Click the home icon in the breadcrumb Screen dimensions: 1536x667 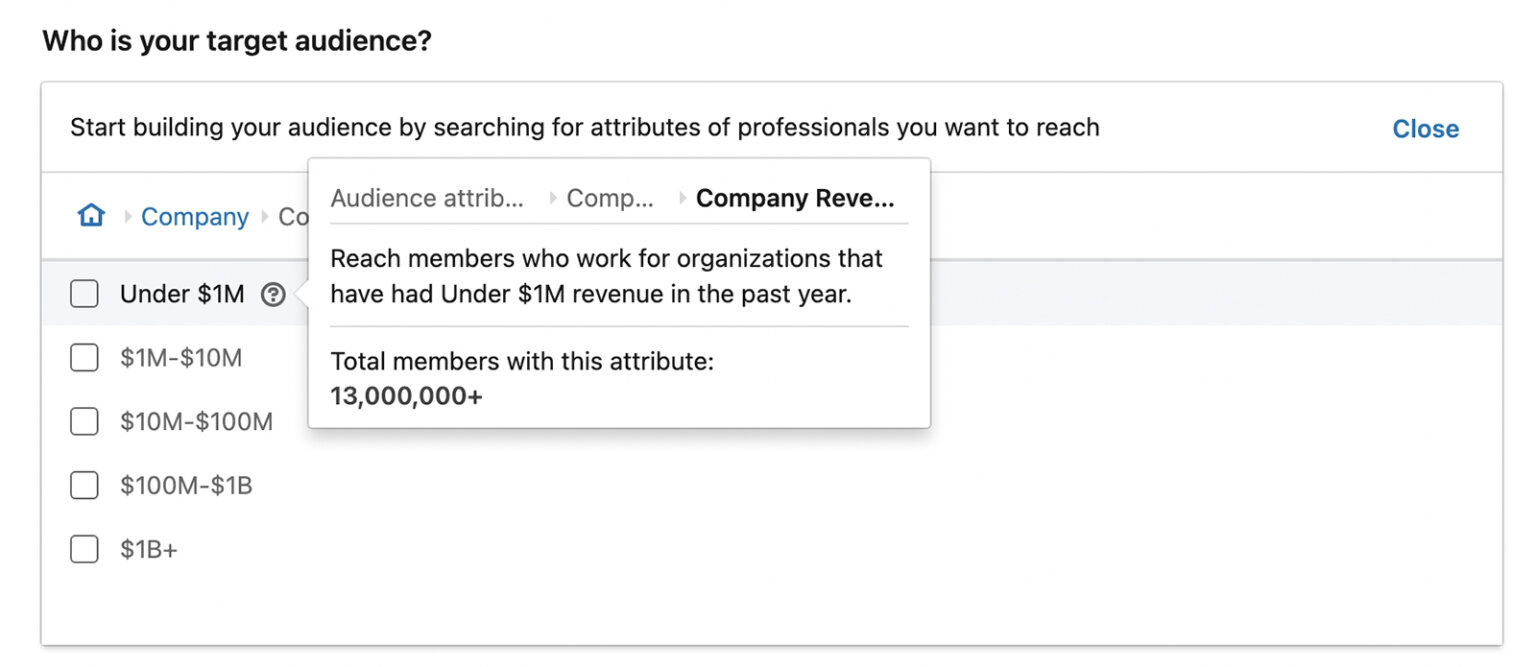(x=90, y=216)
